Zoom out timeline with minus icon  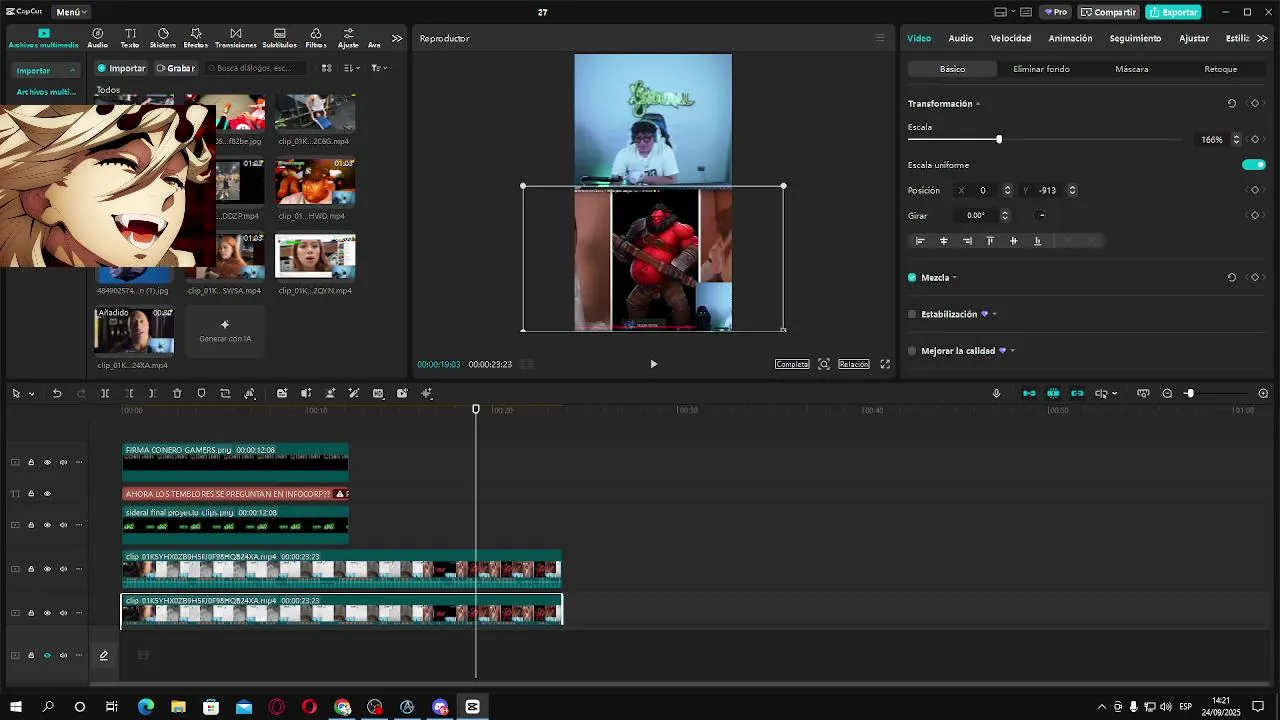click(1167, 393)
